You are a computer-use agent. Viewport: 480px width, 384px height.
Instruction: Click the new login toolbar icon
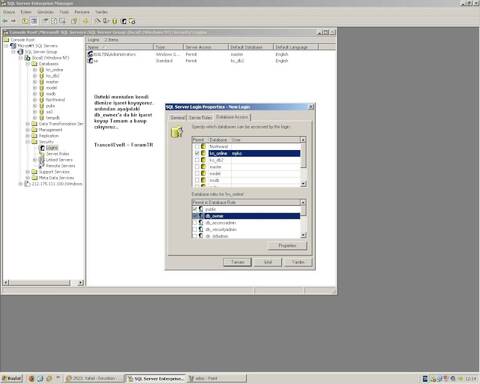click(124, 21)
